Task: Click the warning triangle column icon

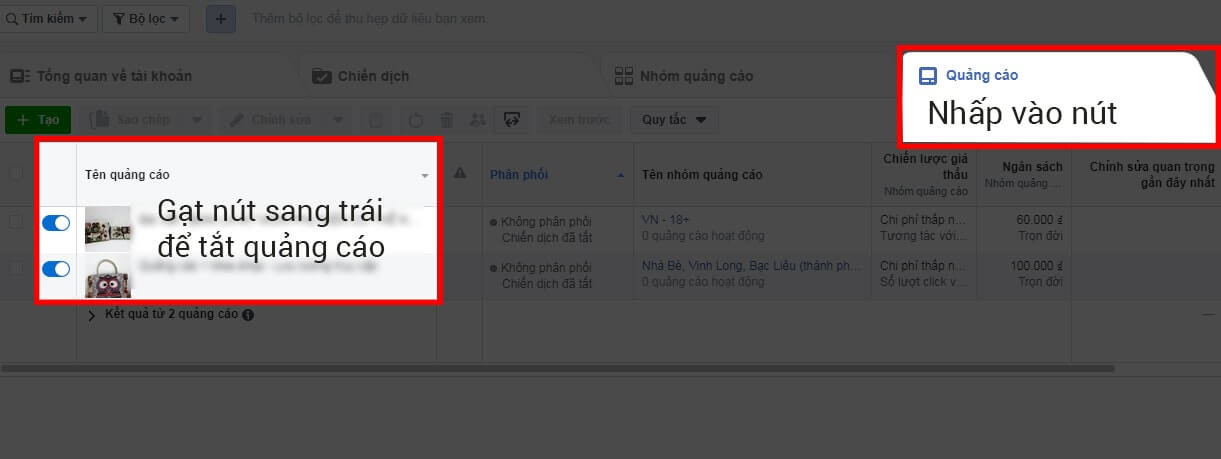Action: coord(460,174)
